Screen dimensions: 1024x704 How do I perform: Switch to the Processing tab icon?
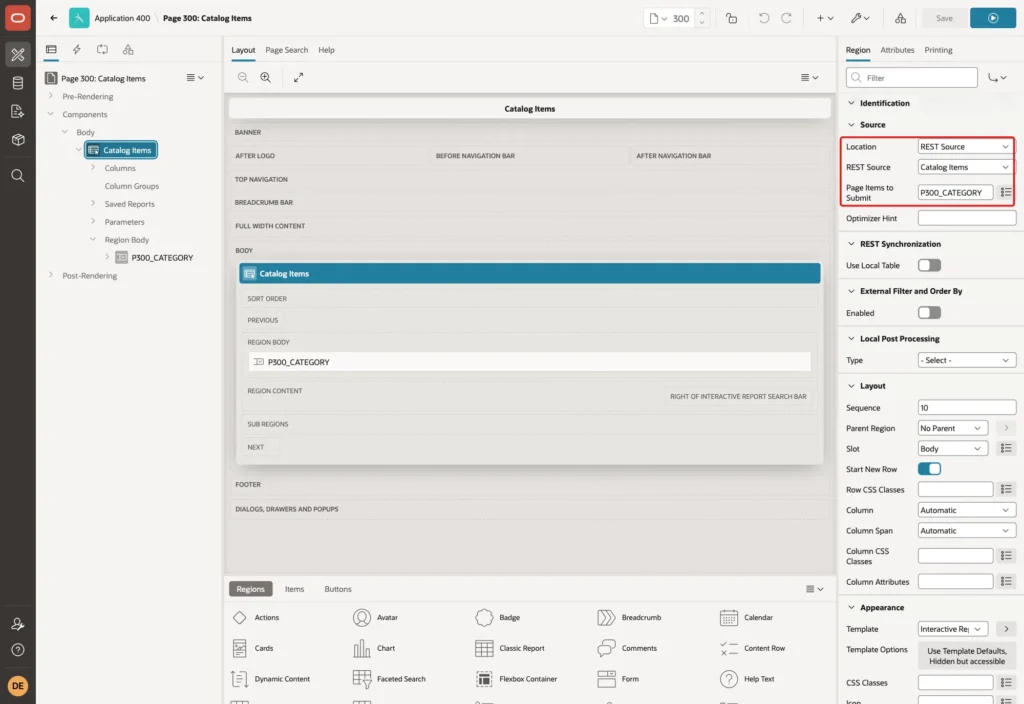[x=103, y=50]
